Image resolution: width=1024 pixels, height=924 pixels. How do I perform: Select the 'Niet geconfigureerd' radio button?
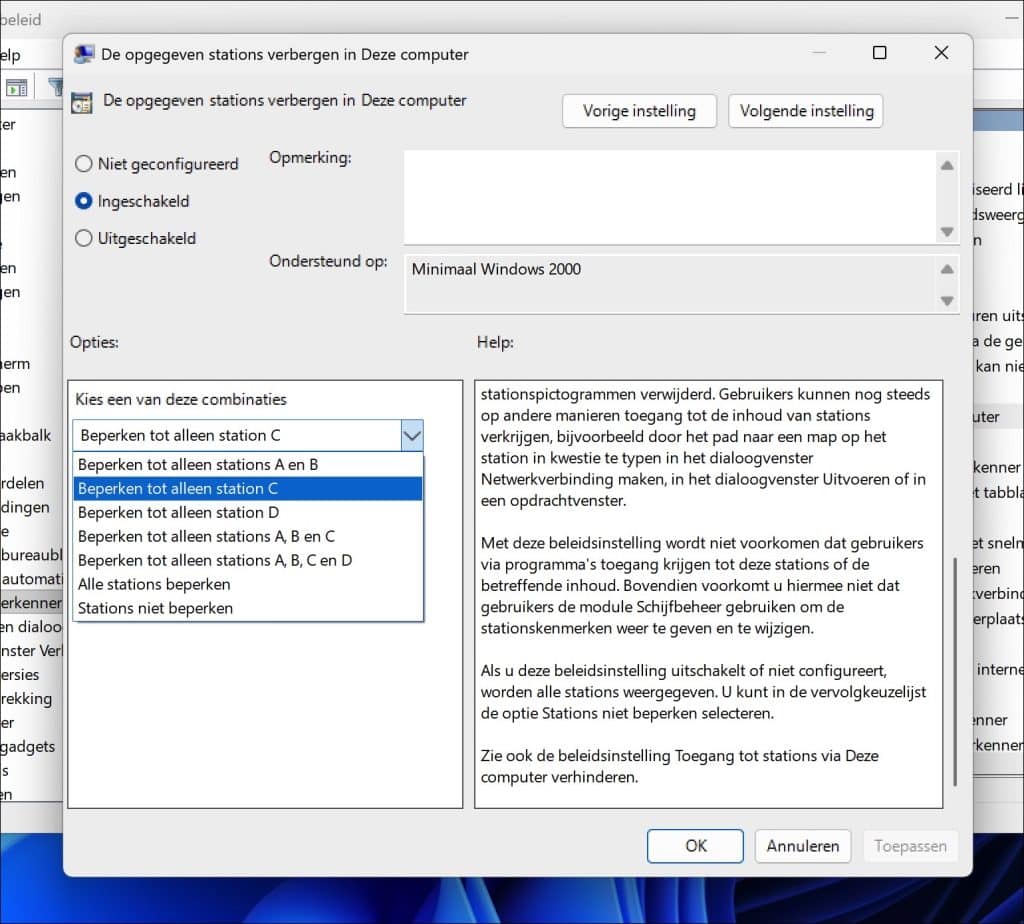[x=84, y=164]
